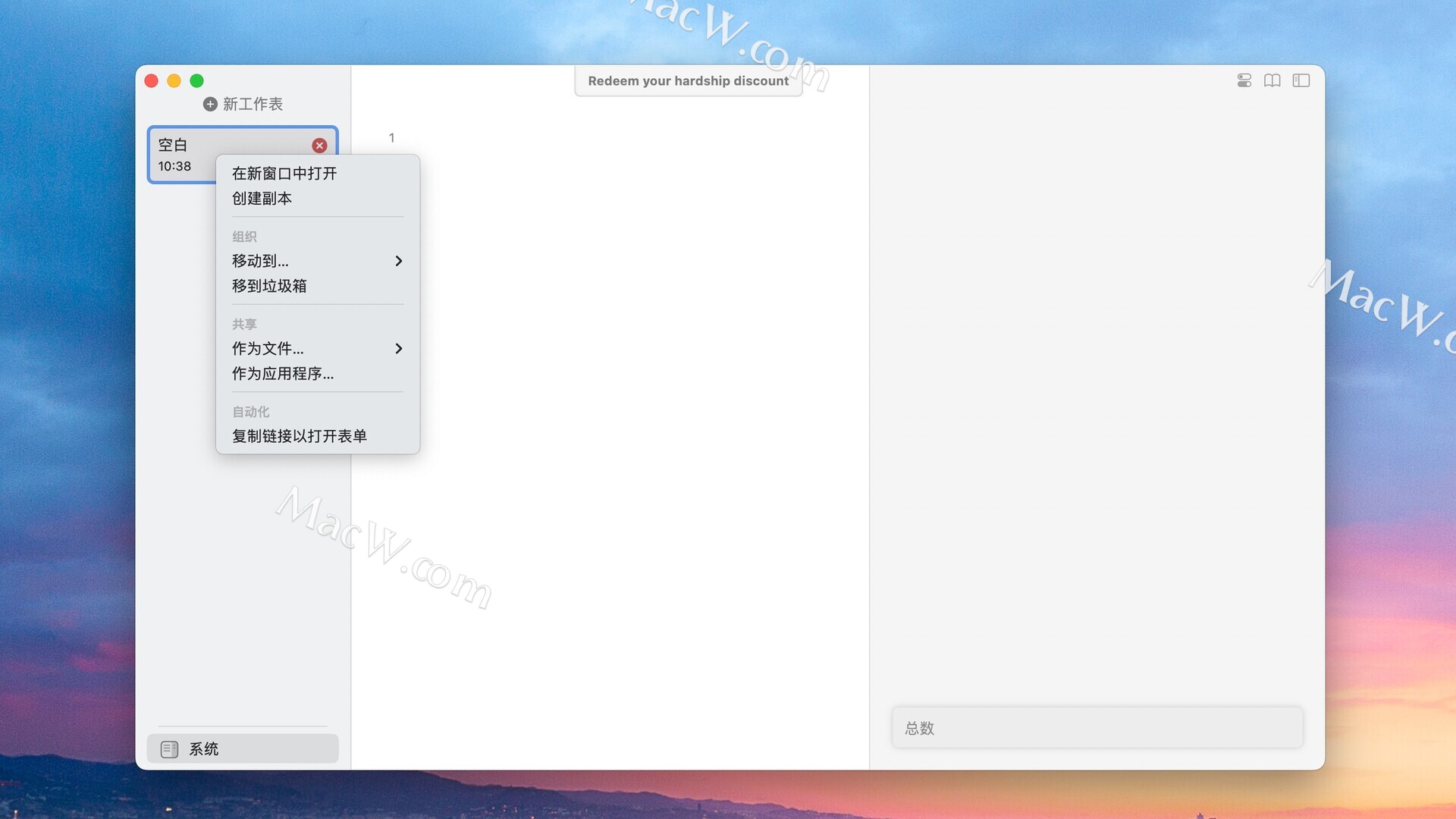Open the 移动到... submenu entry
The image size is (1456, 819).
(x=317, y=261)
